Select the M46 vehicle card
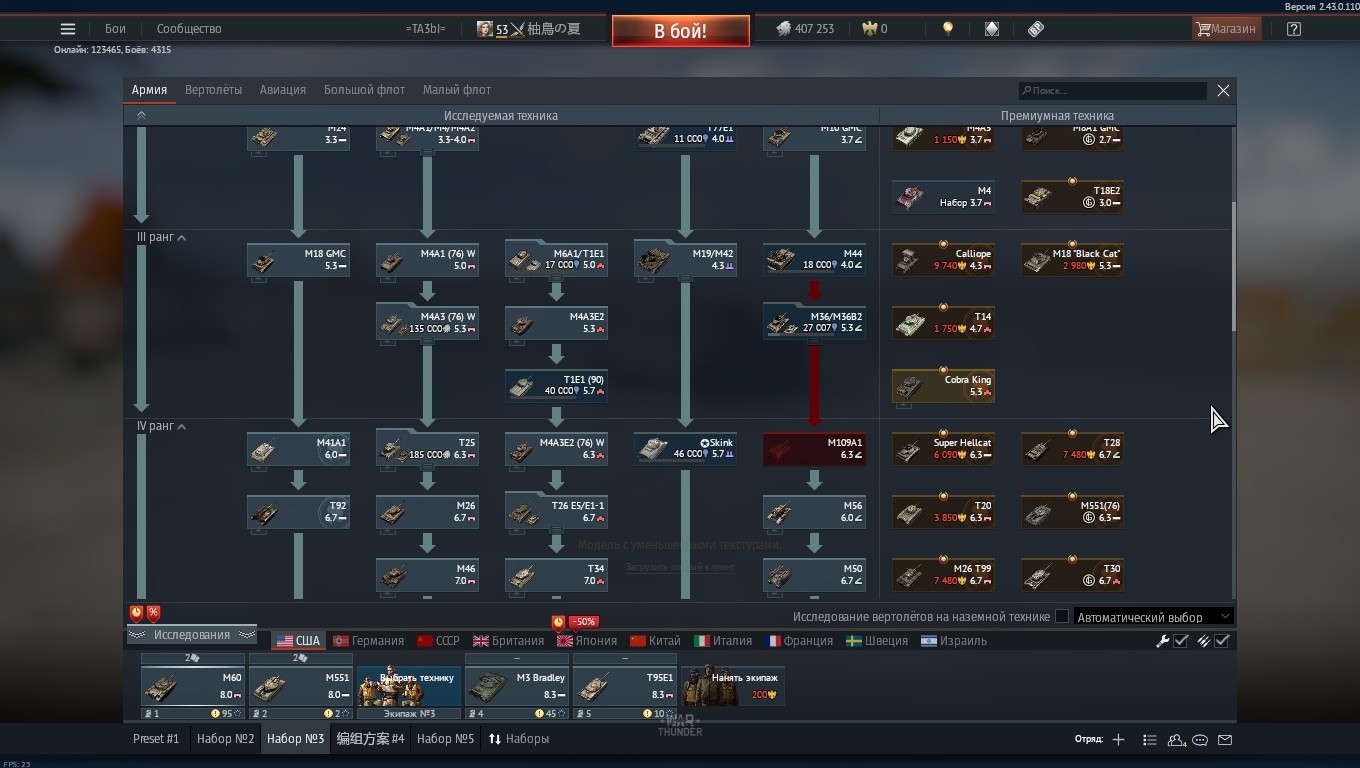The width and height of the screenshot is (1360, 768). (x=427, y=575)
